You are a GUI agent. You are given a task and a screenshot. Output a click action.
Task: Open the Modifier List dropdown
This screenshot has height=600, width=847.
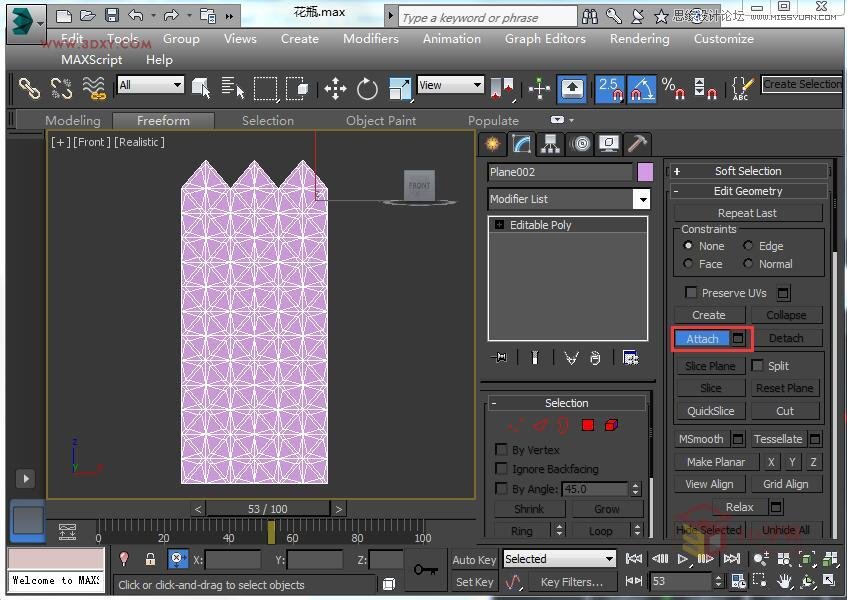click(x=641, y=199)
